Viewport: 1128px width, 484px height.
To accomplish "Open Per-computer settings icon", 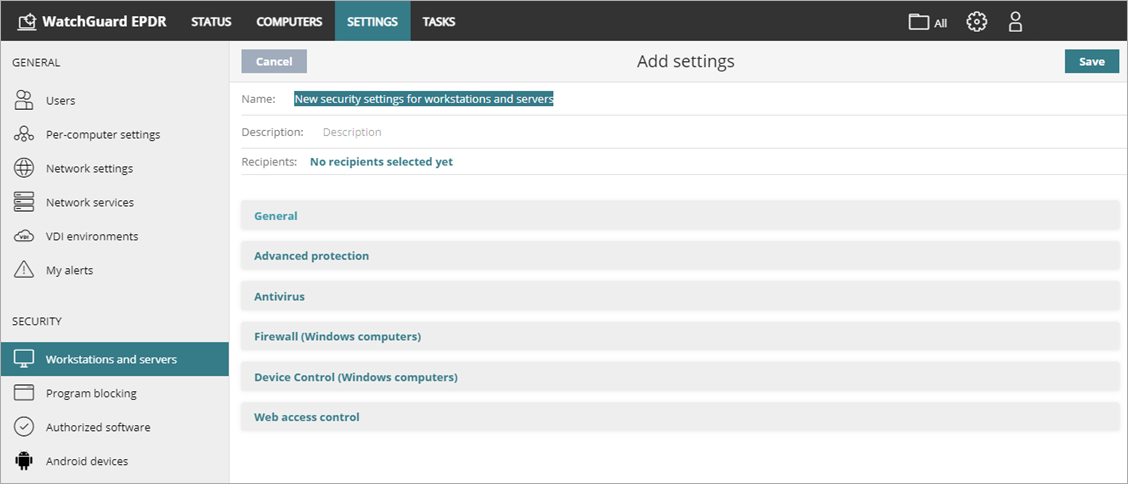I will [x=25, y=134].
